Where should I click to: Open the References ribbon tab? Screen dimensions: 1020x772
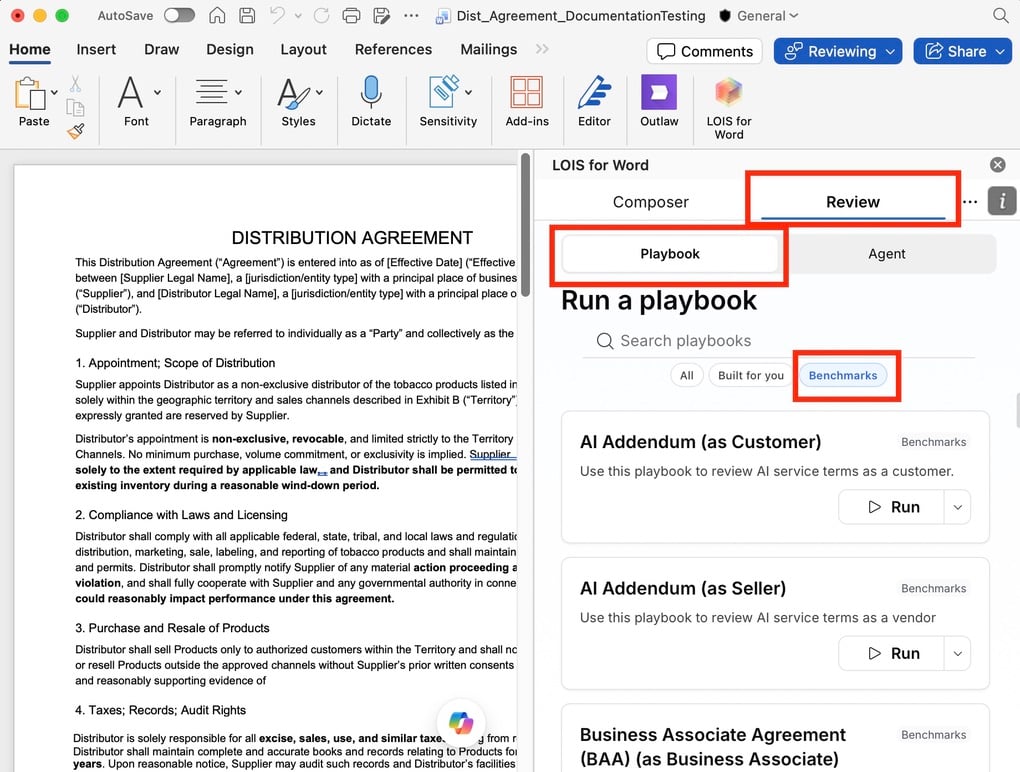pyautogui.click(x=393, y=49)
